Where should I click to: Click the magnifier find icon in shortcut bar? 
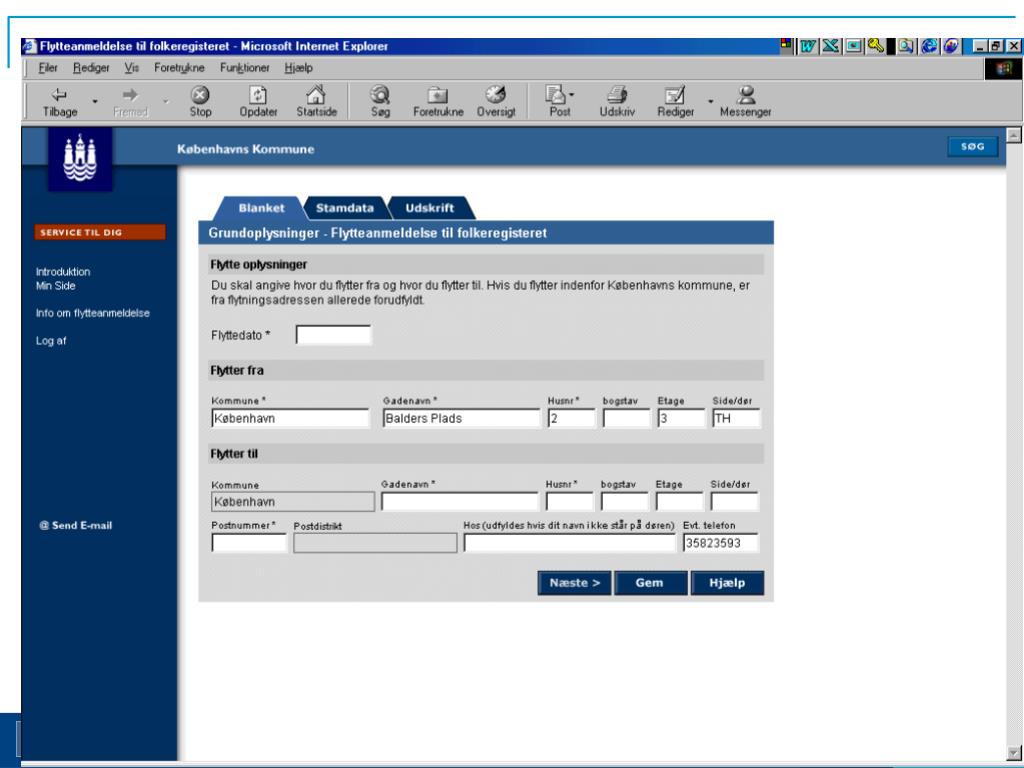906,46
